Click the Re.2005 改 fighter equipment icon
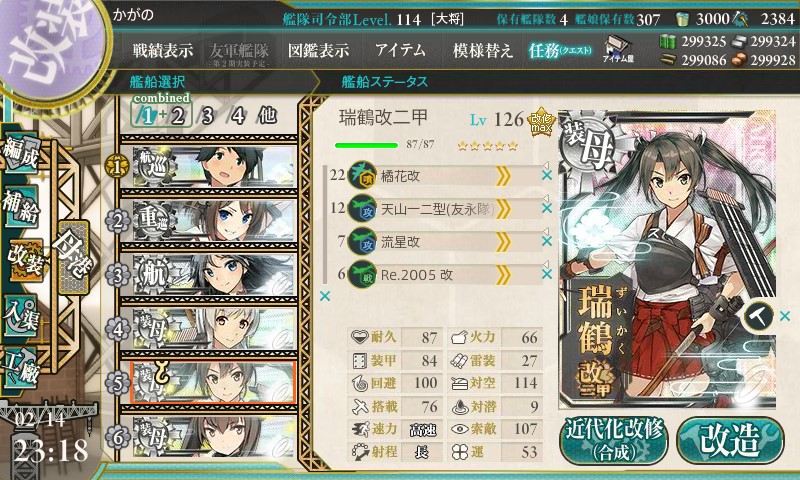The height and width of the screenshot is (480, 800). (x=362, y=275)
